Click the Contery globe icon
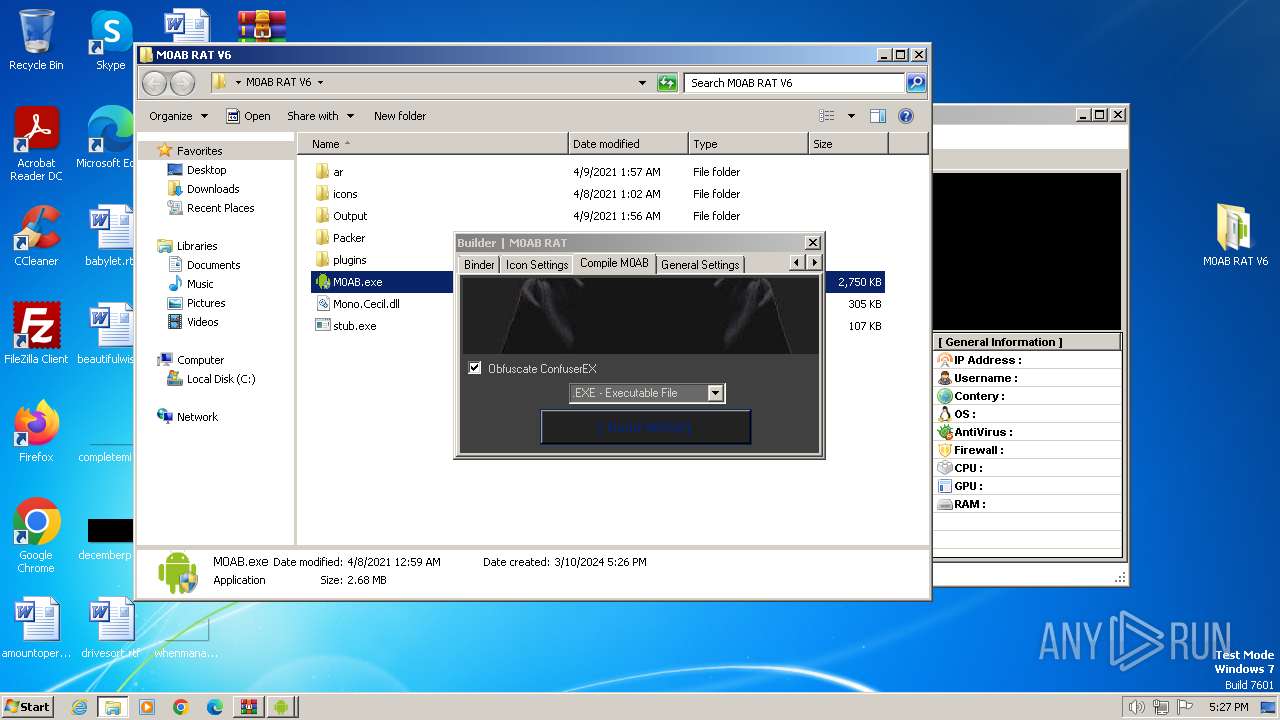 (945, 396)
